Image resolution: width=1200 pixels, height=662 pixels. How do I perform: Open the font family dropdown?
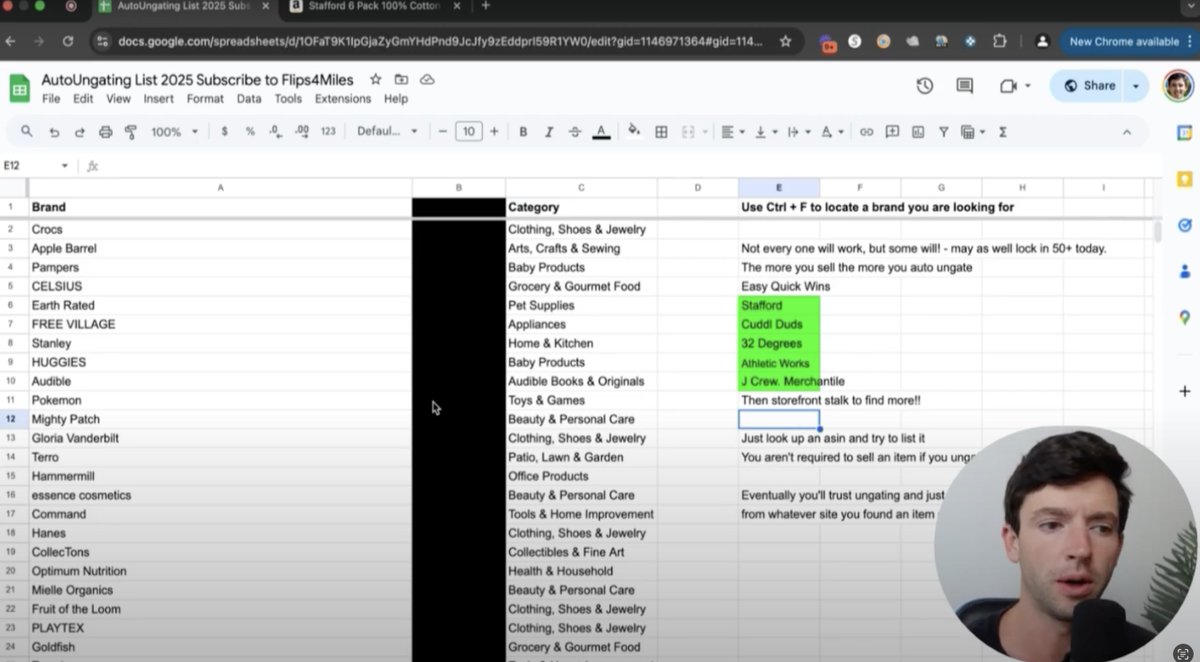tap(388, 131)
